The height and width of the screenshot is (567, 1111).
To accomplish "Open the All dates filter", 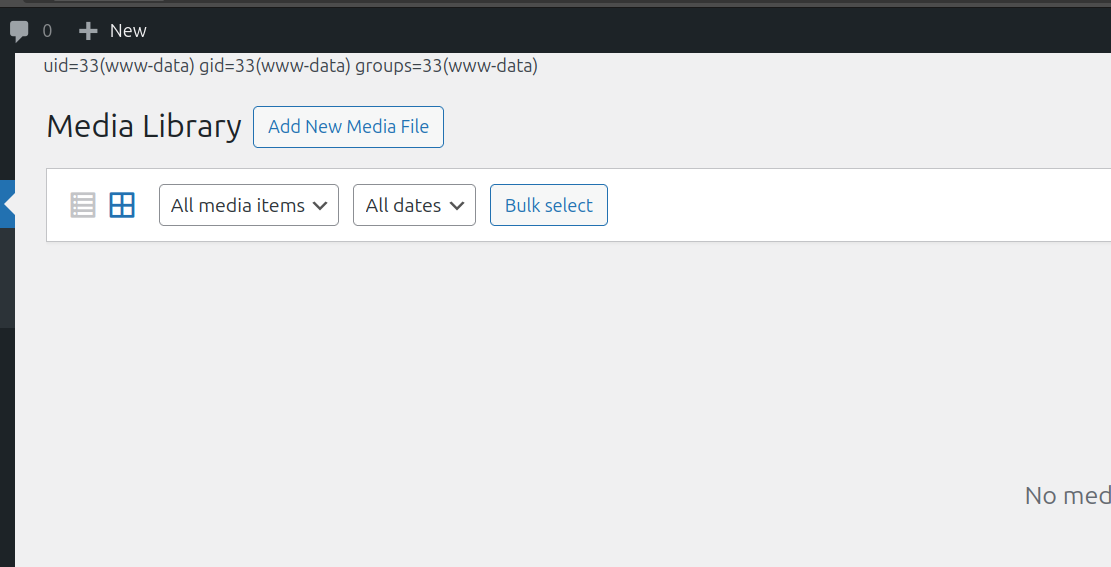I will pos(414,206).
